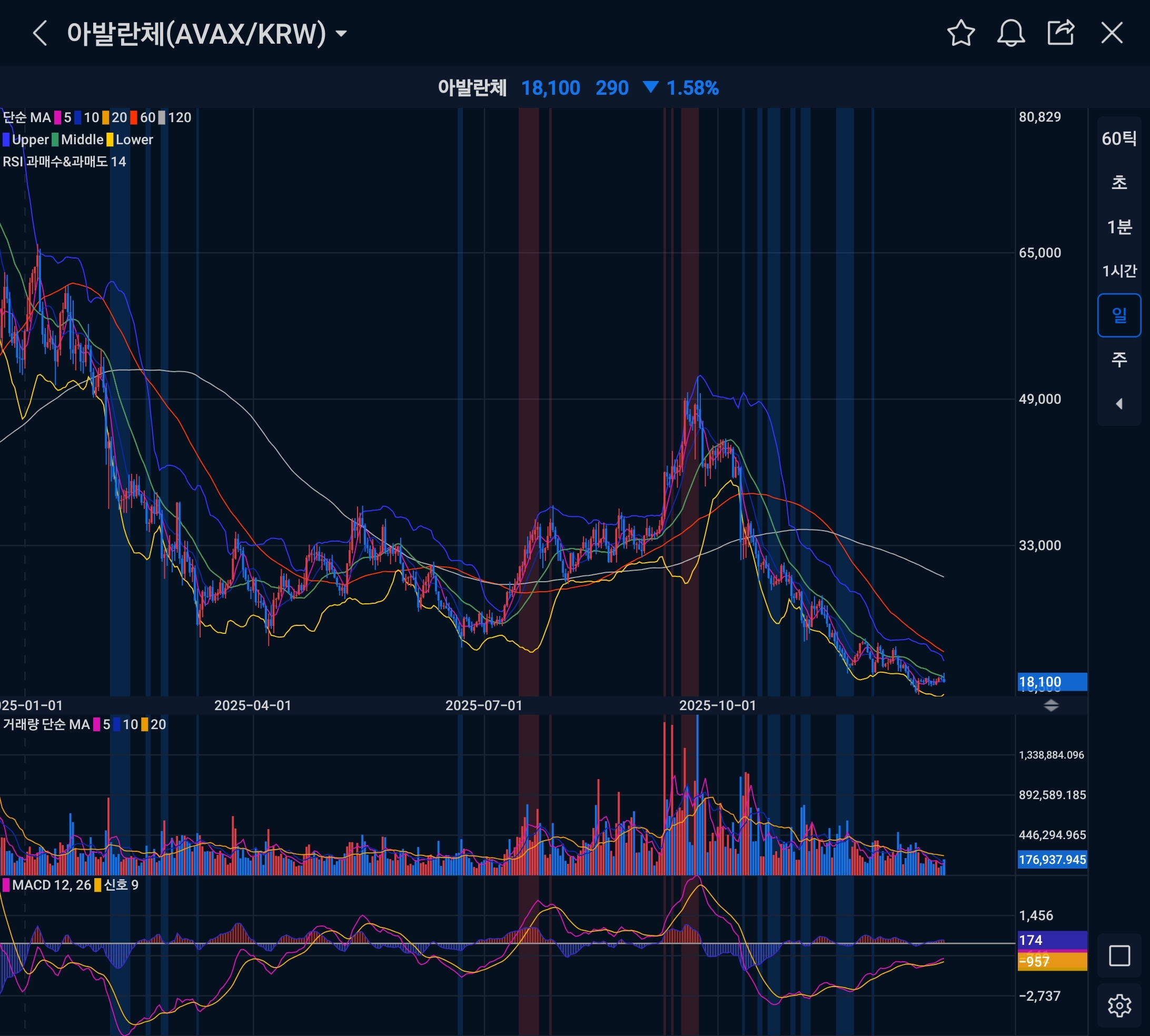Open price alert bell icon
Screen dimensions: 1150x1036
pos(1011,33)
